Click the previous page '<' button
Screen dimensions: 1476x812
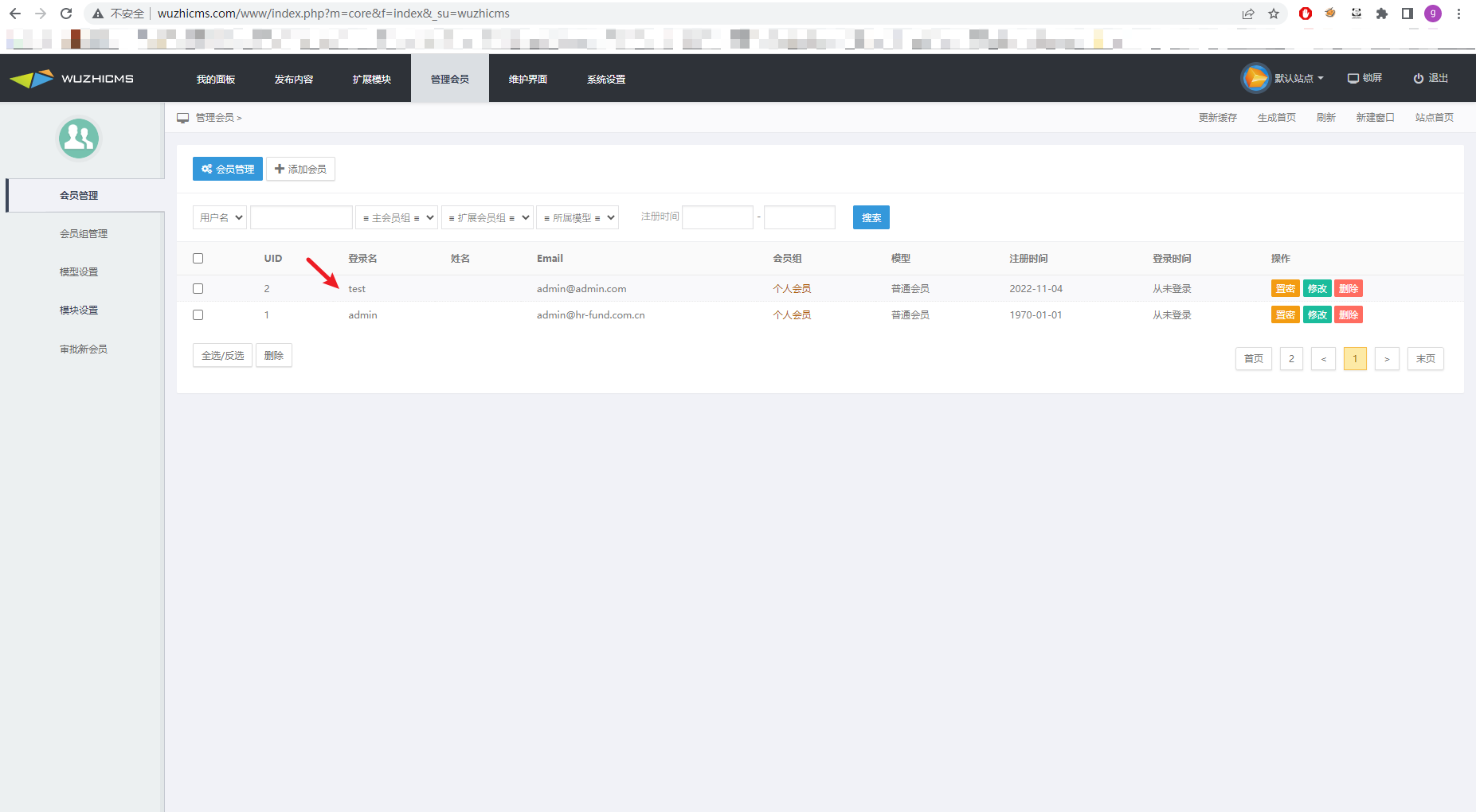pos(1323,358)
